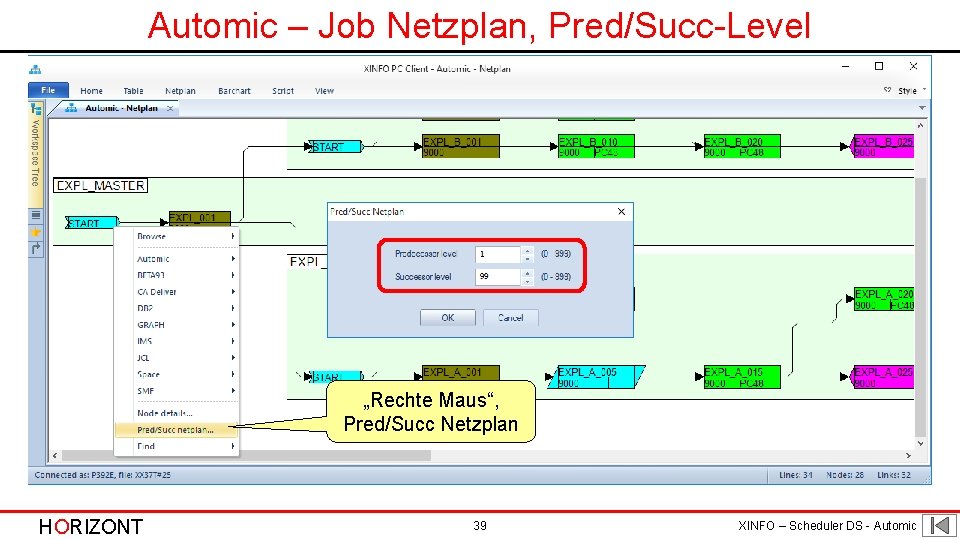Select START node under EXPL_MASTER

[x=92, y=223]
